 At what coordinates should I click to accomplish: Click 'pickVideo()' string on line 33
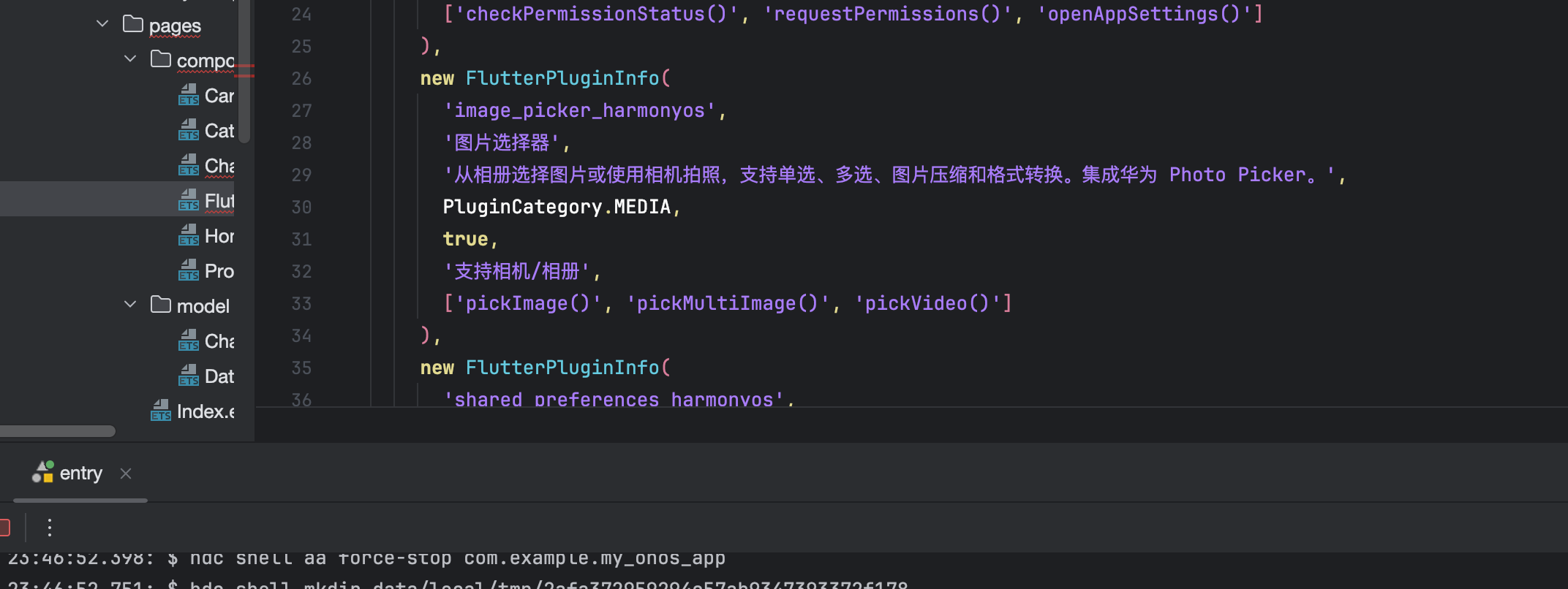click(x=928, y=303)
